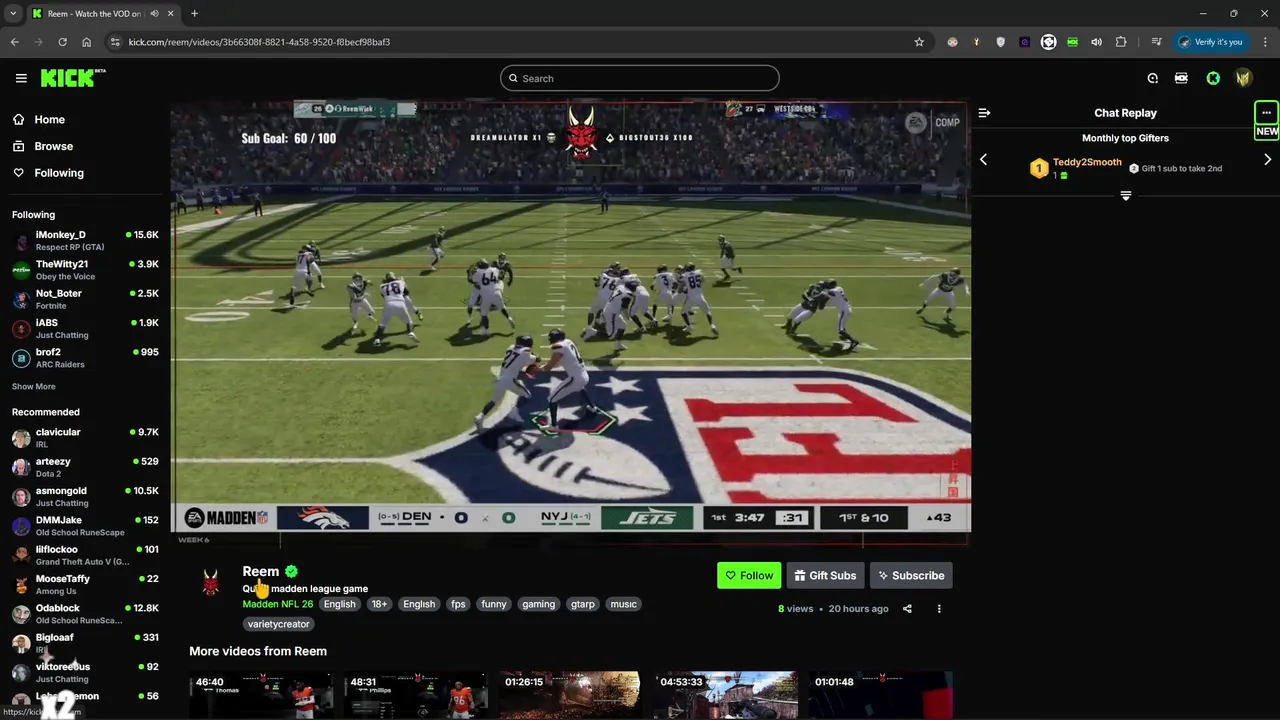Image resolution: width=1280 pixels, height=720 pixels.
Task: Expand Show More under Following
Action: [34, 386]
